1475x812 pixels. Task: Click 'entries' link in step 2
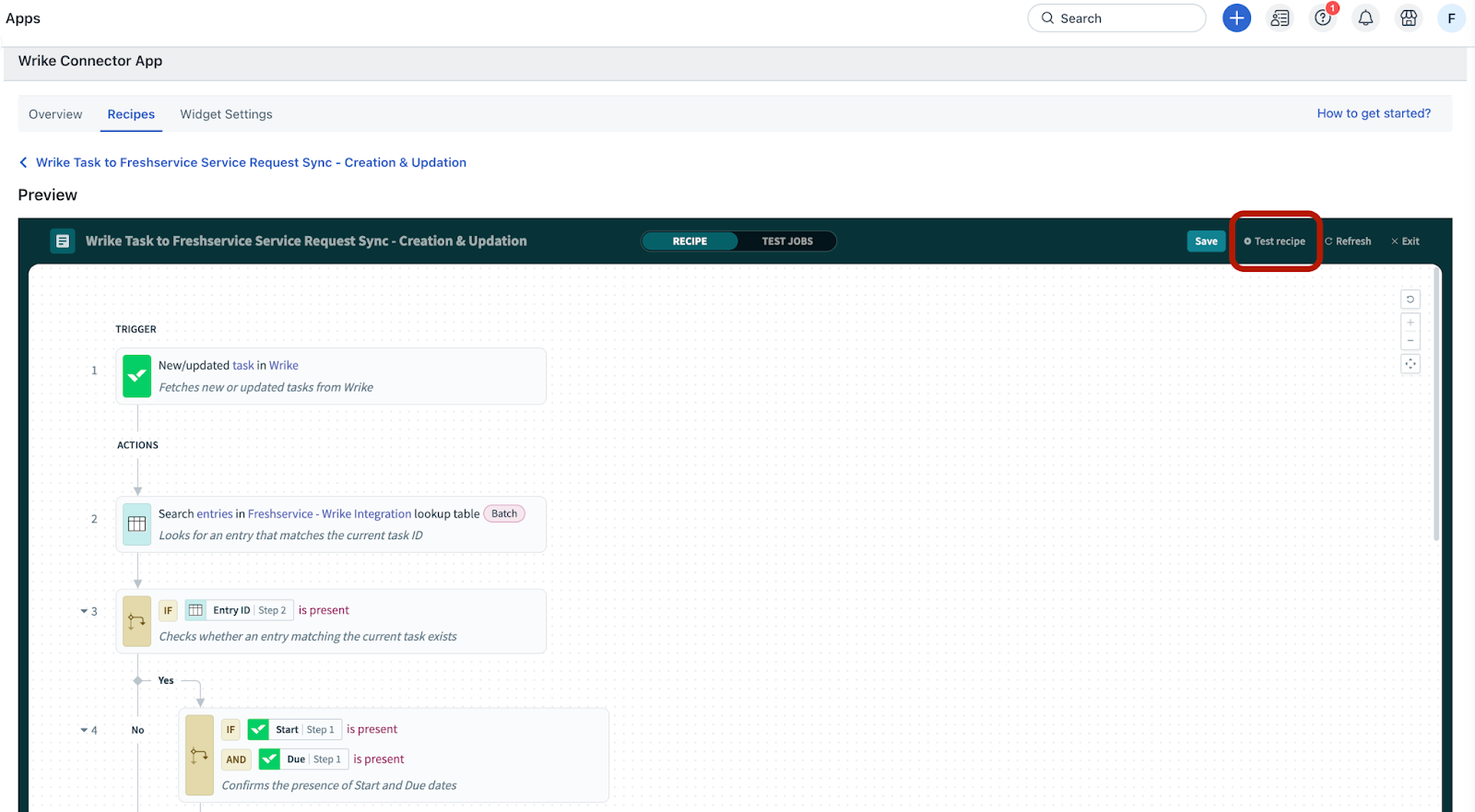coord(215,513)
